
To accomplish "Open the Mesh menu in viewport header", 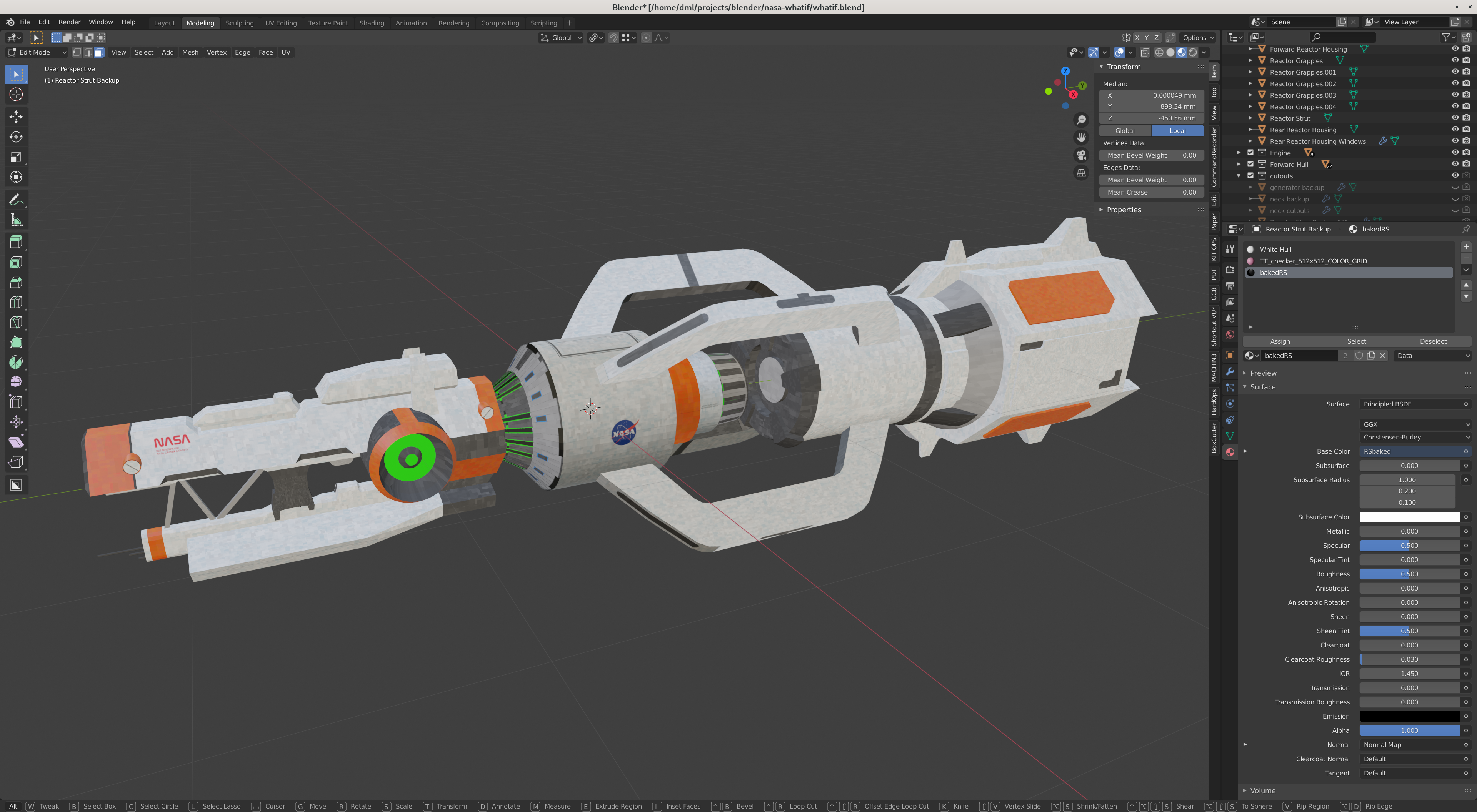I will 190,52.
